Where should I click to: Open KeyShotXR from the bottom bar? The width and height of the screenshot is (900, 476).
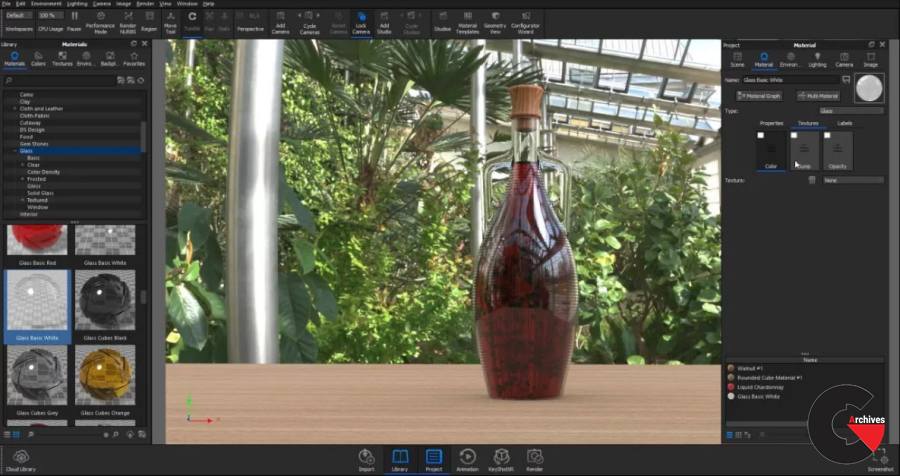(502, 460)
